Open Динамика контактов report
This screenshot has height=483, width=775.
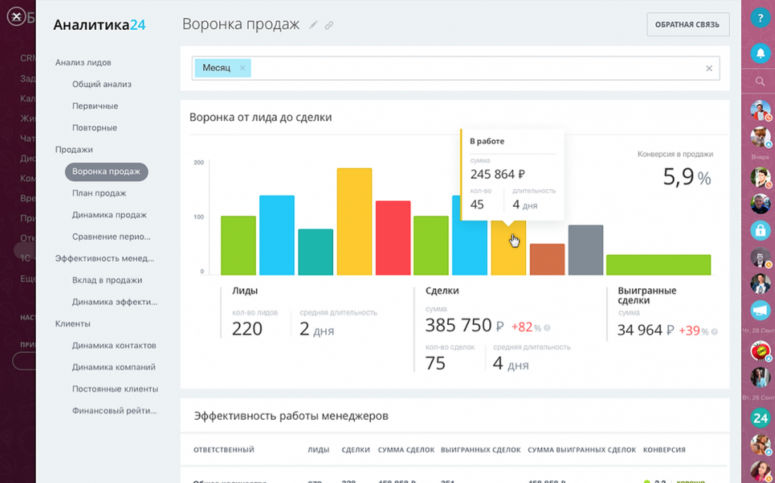coord(114,345)
